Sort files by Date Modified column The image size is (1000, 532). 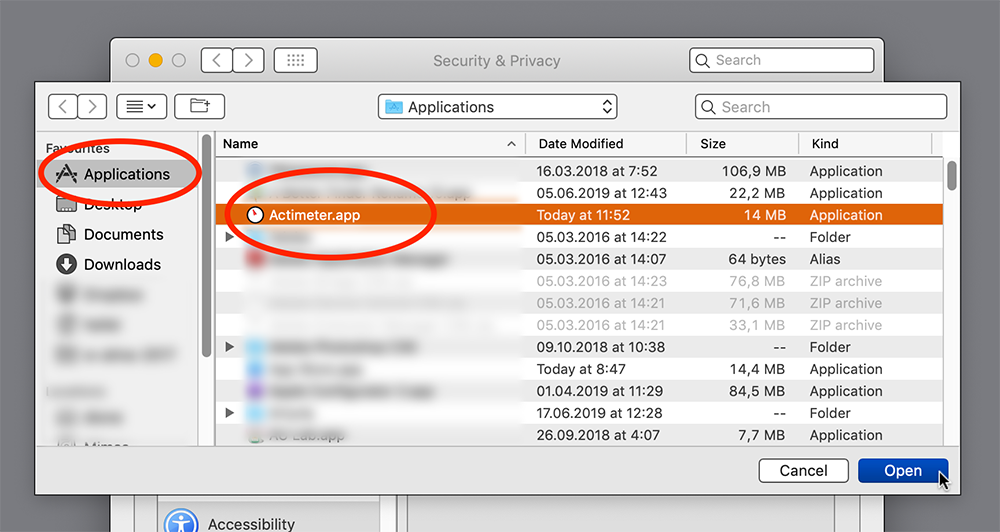(580, 144)
